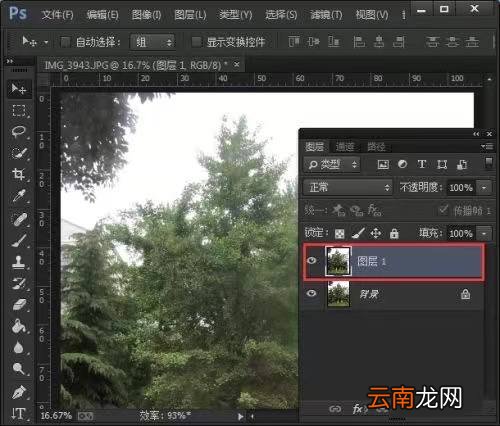The height and width of the screenshot is (426, 500).
Task: Click the align left edges icon
Action: (359, 42)
